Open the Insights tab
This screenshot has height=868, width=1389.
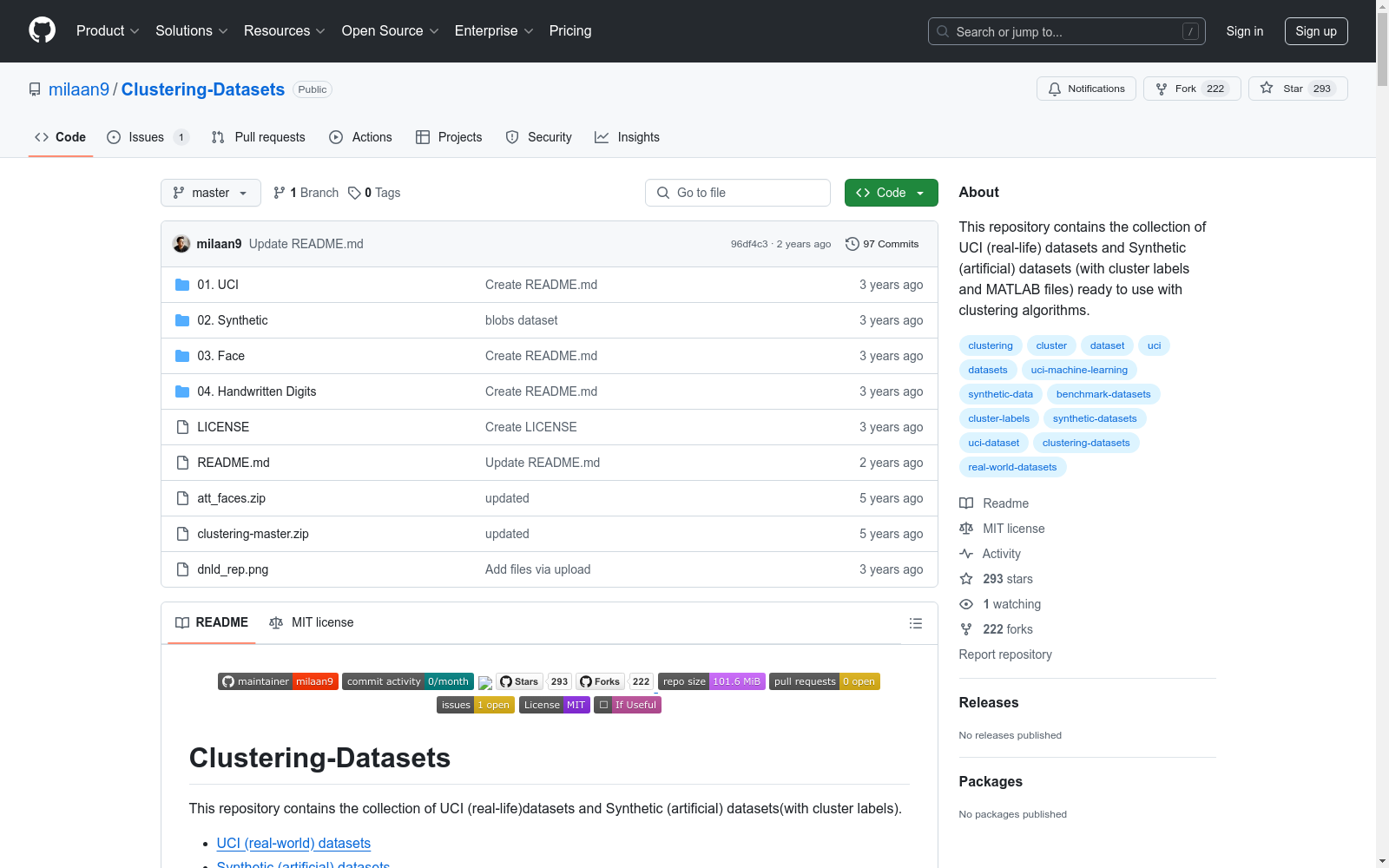627,137
